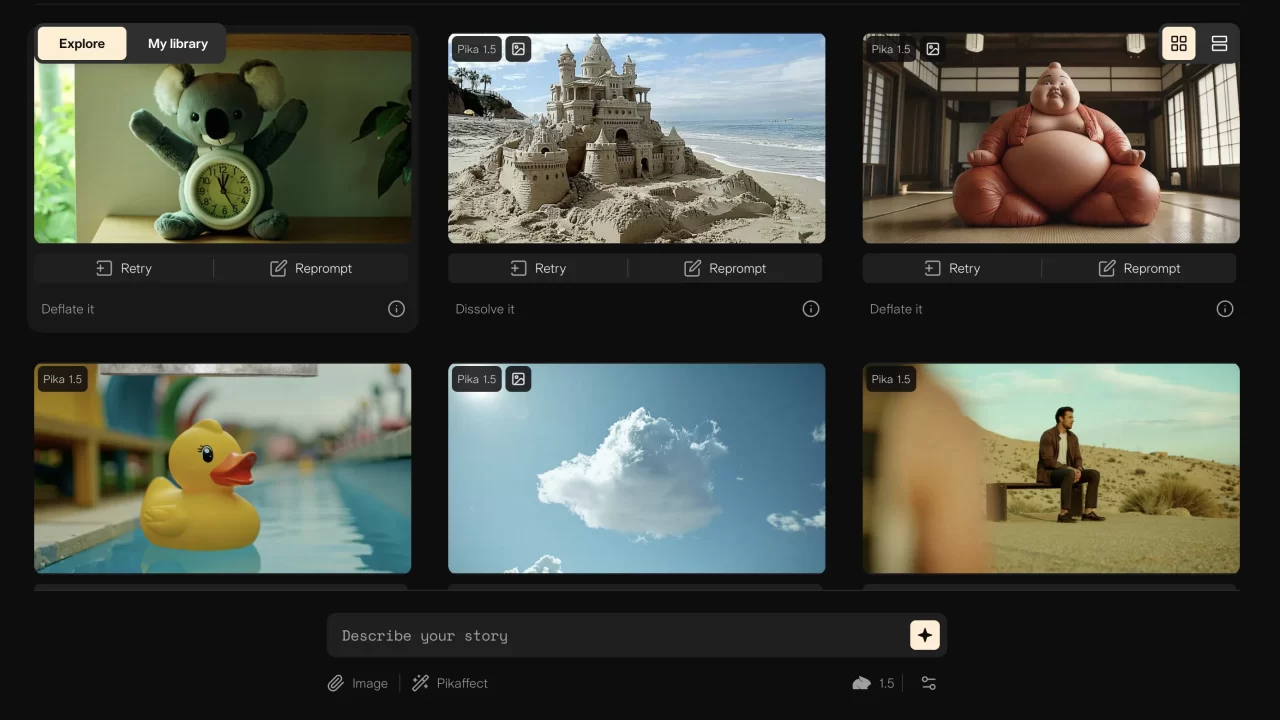Show info for sumo Deflate it prompt
Screen dimensions: 1280x720
click(x=1224, y=309)
